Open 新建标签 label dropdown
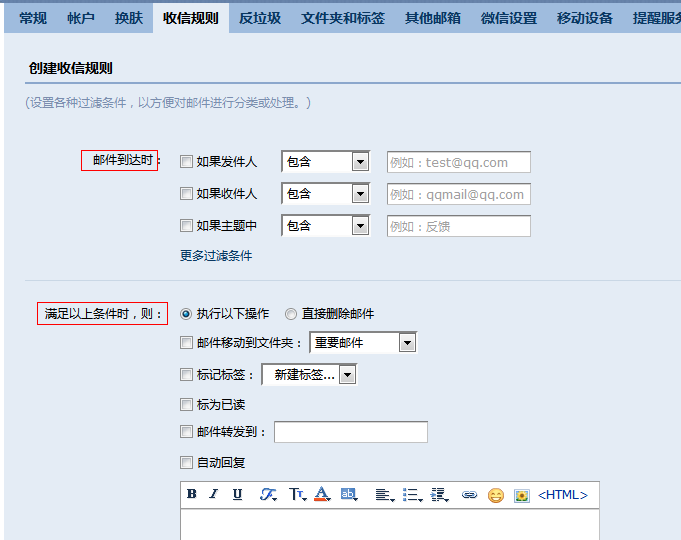The image size is (681, 540). point(309,374)
